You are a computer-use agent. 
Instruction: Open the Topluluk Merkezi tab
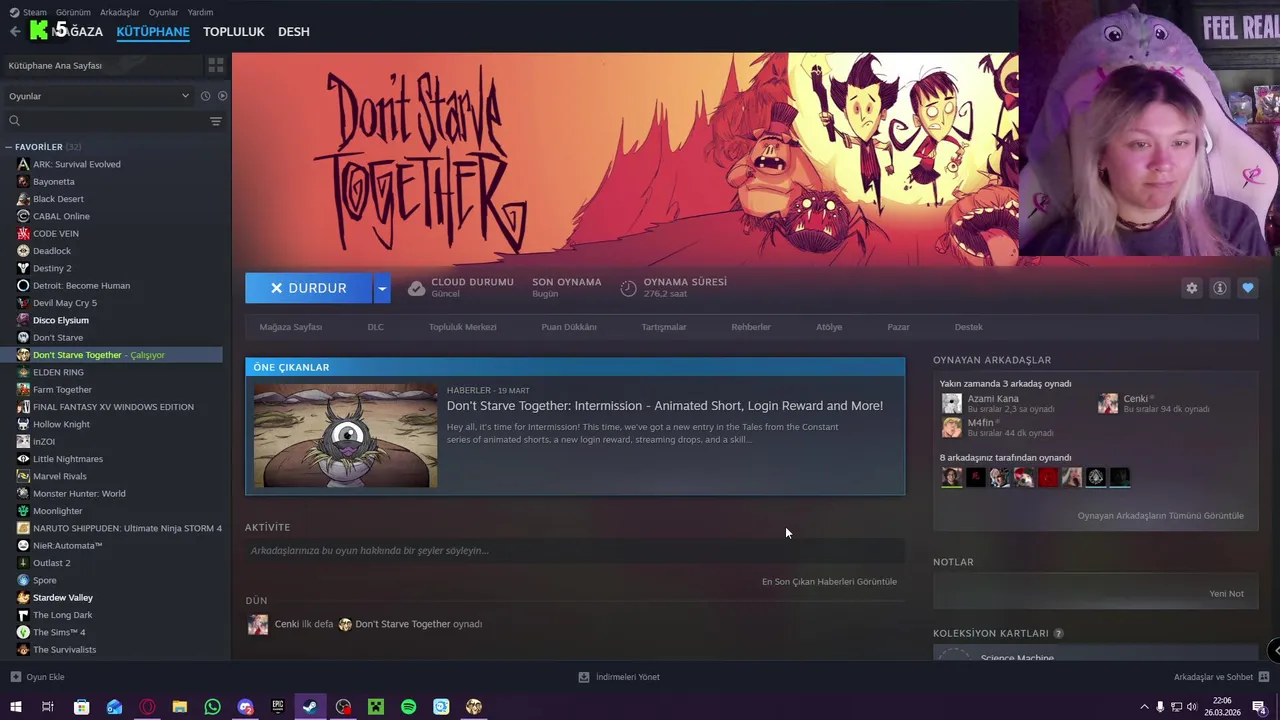point(463,327)
